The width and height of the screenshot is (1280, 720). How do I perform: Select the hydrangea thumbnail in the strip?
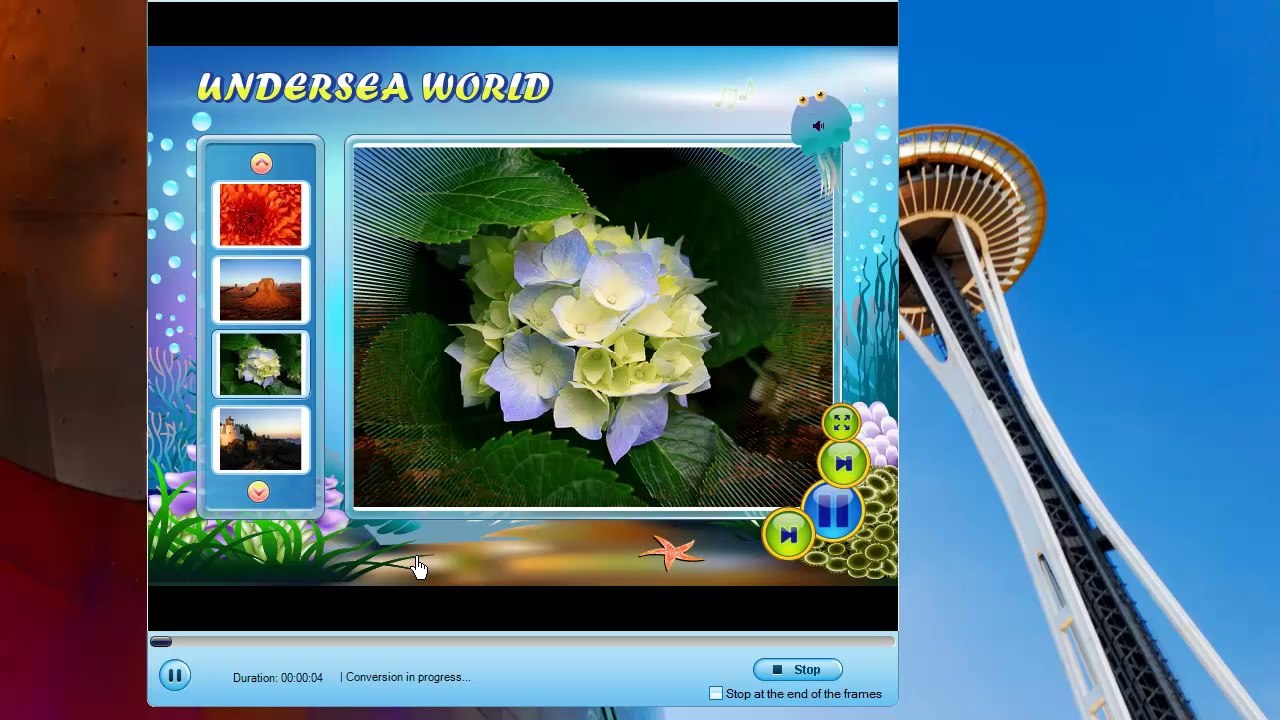point(260,364)
